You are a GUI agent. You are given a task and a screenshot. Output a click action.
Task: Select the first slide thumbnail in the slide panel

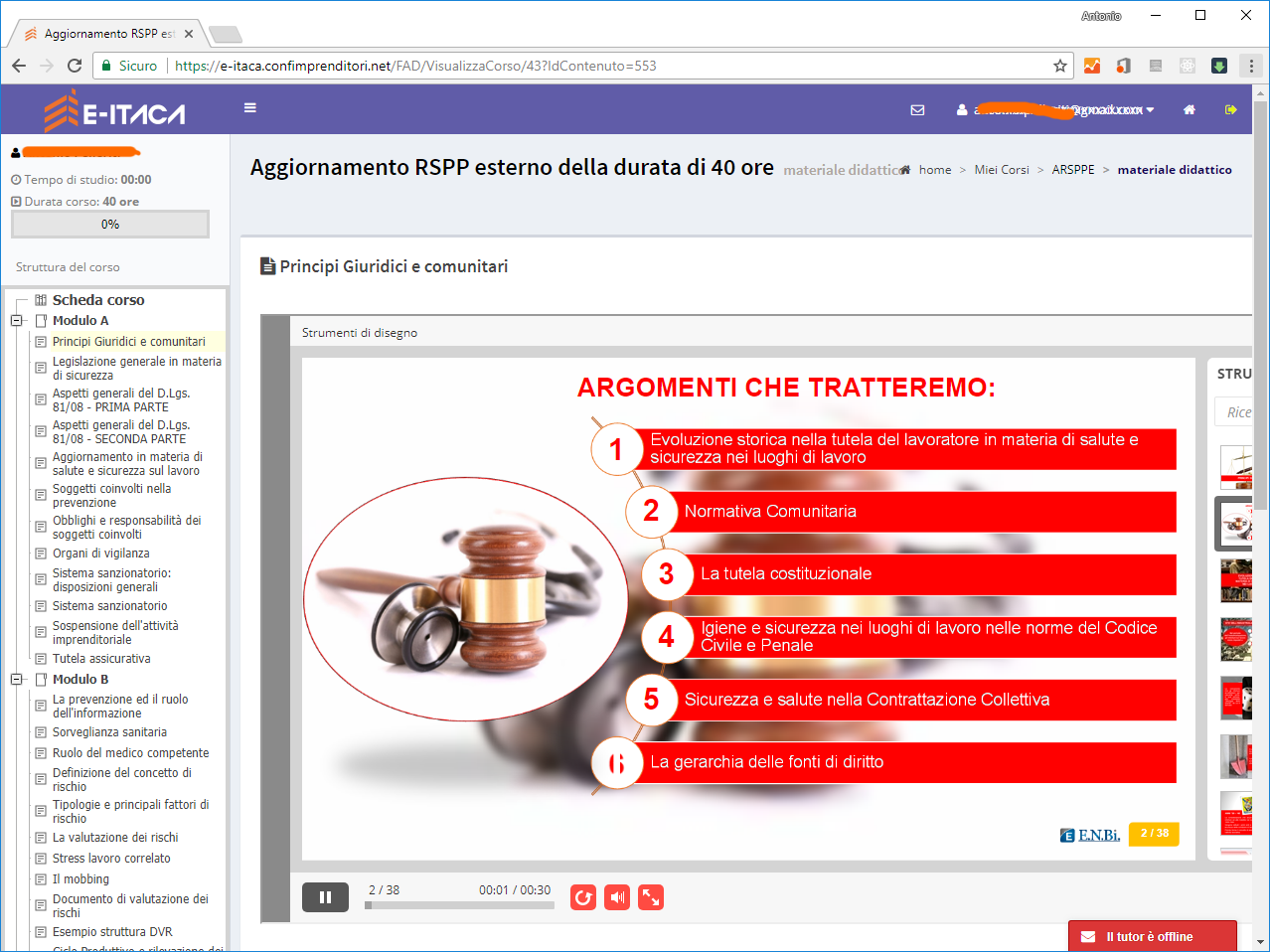point(1236,467)
